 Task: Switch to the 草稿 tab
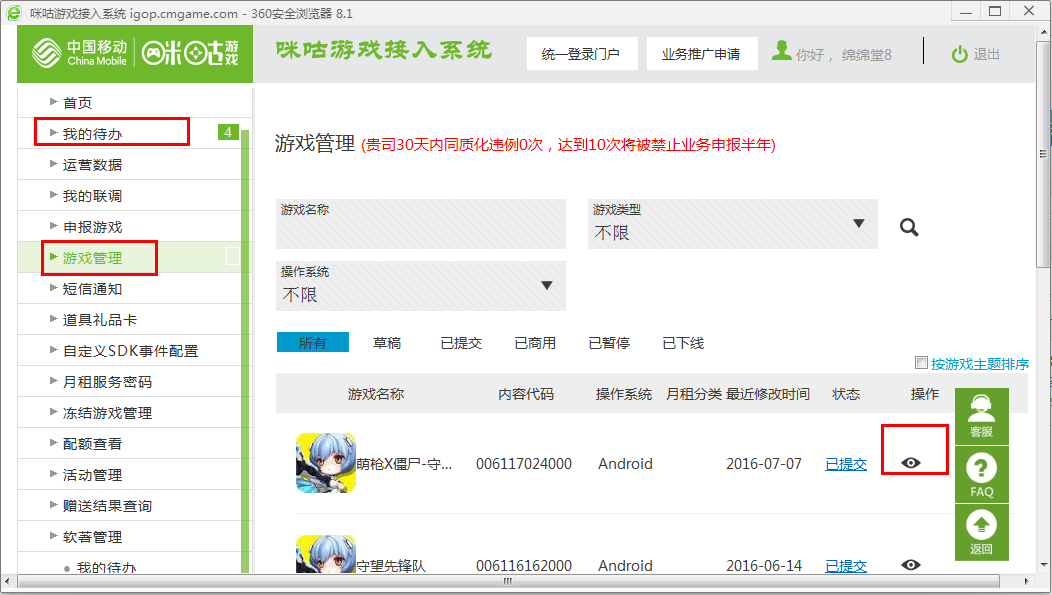coord(387,343)
